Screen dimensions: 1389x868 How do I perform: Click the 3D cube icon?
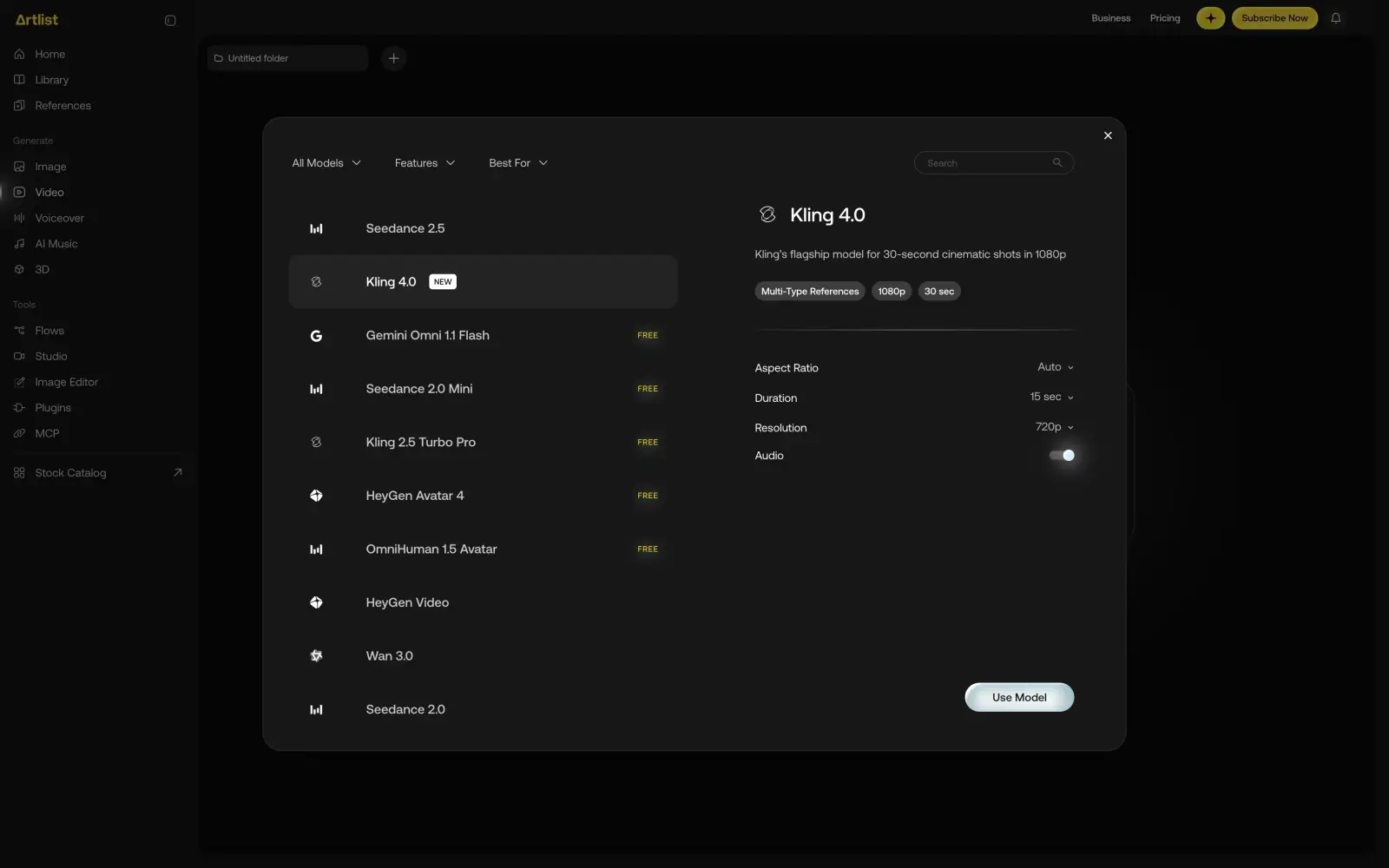click(19, 269)
